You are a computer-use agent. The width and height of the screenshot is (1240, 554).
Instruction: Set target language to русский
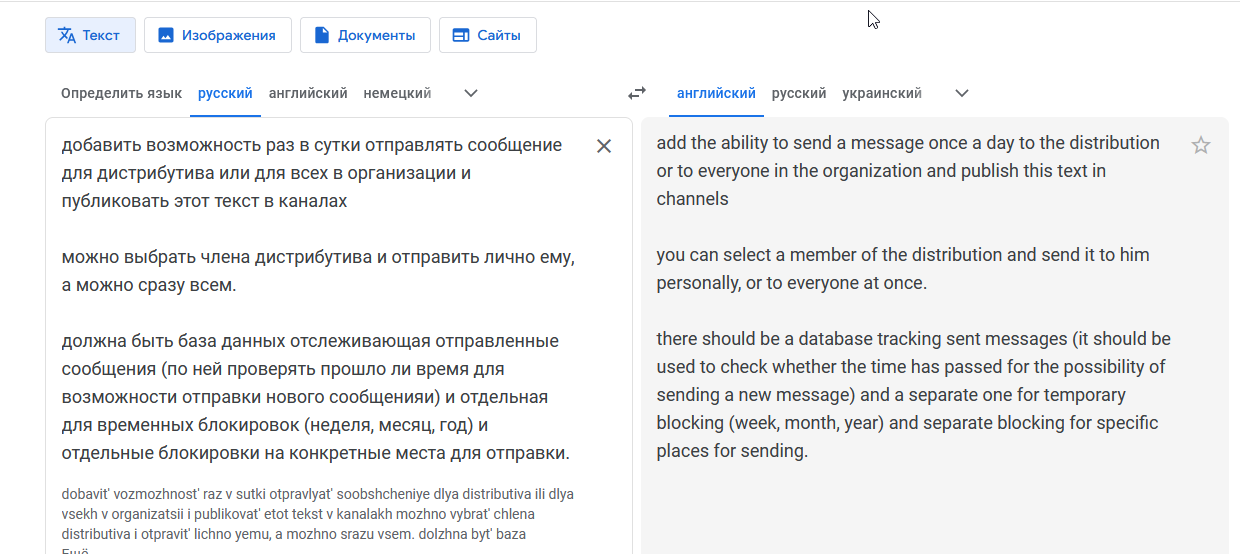point(799,93)
